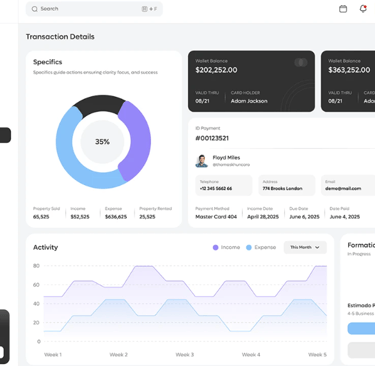This screenshot has width=375, height=366.
Task: Click the Activity chart title
Action: click(x=46, y=247)
